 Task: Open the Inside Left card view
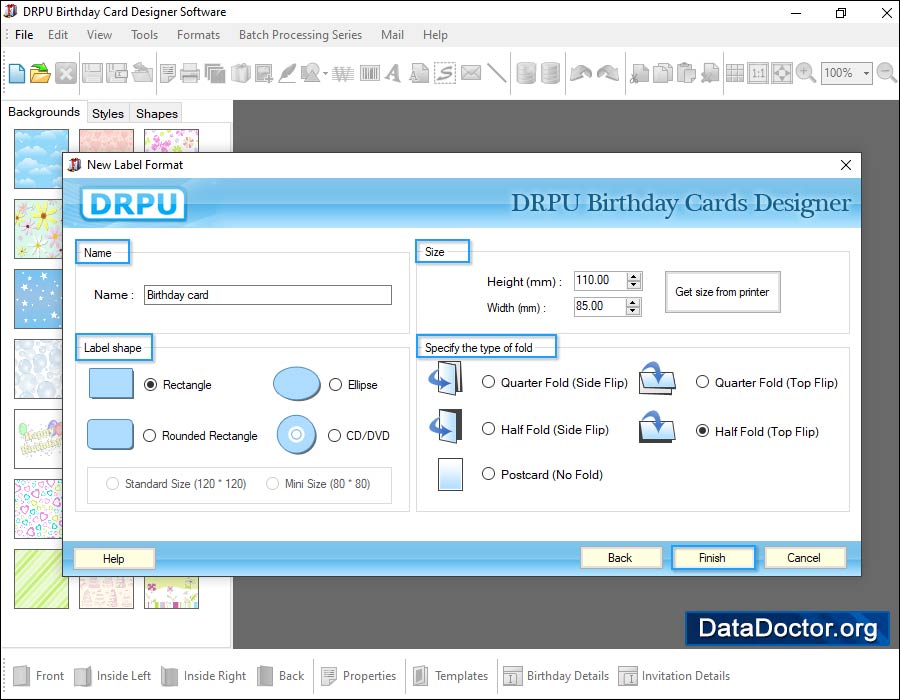click(x=112, y=676)
